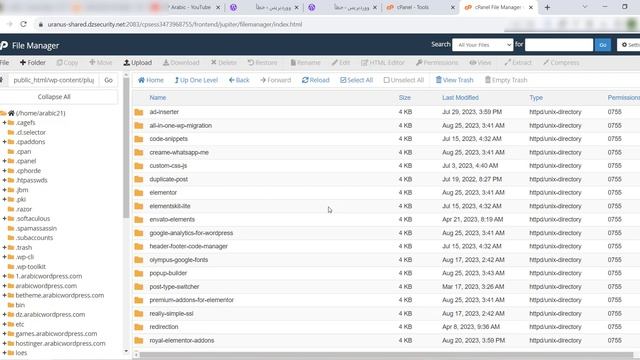Click the really-simple-ssl folder name
Screen dimensions: 640x360
pyautogui.click(x=171, y=313)
